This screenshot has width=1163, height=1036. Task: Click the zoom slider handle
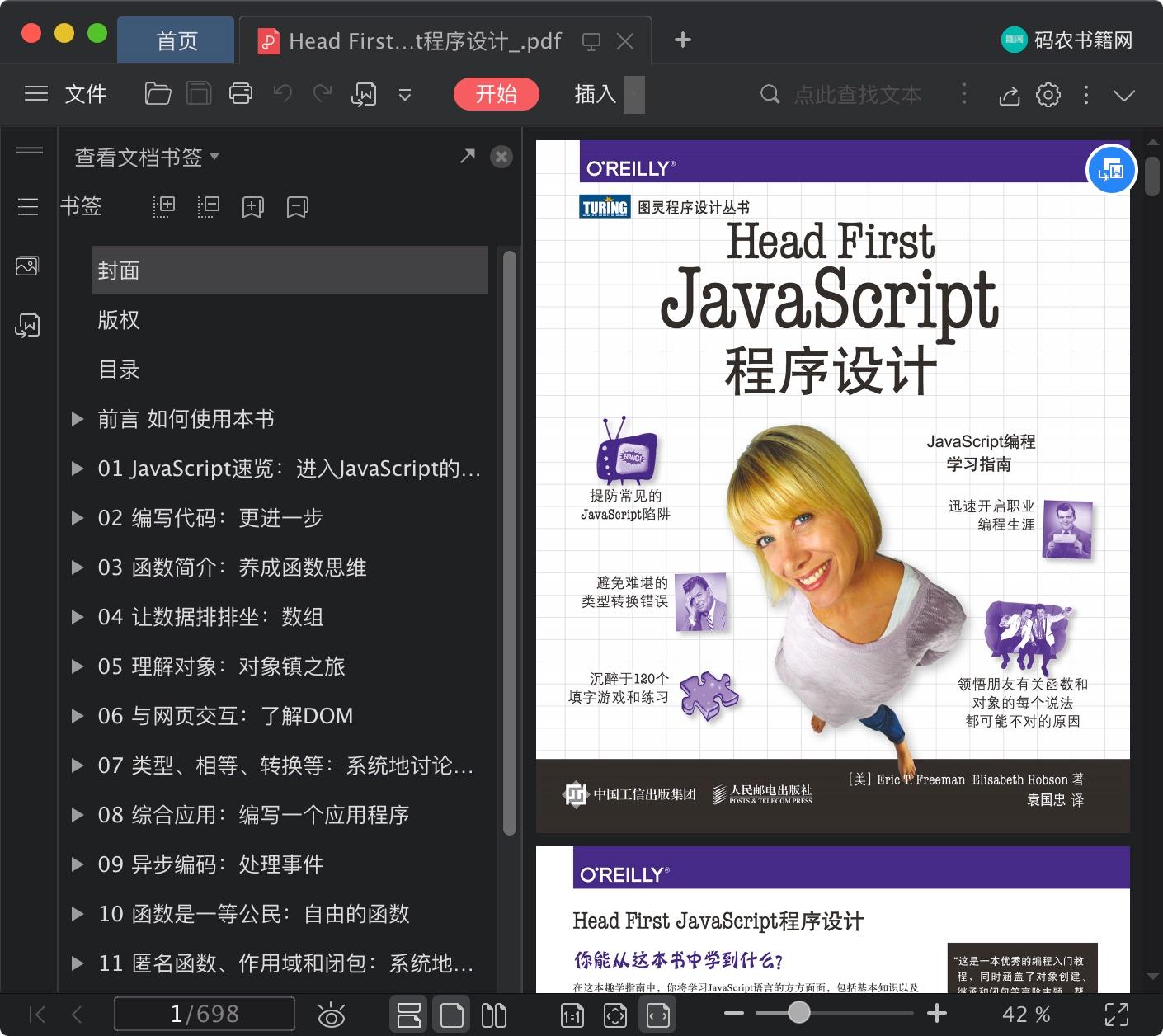tap(798, 1012)
